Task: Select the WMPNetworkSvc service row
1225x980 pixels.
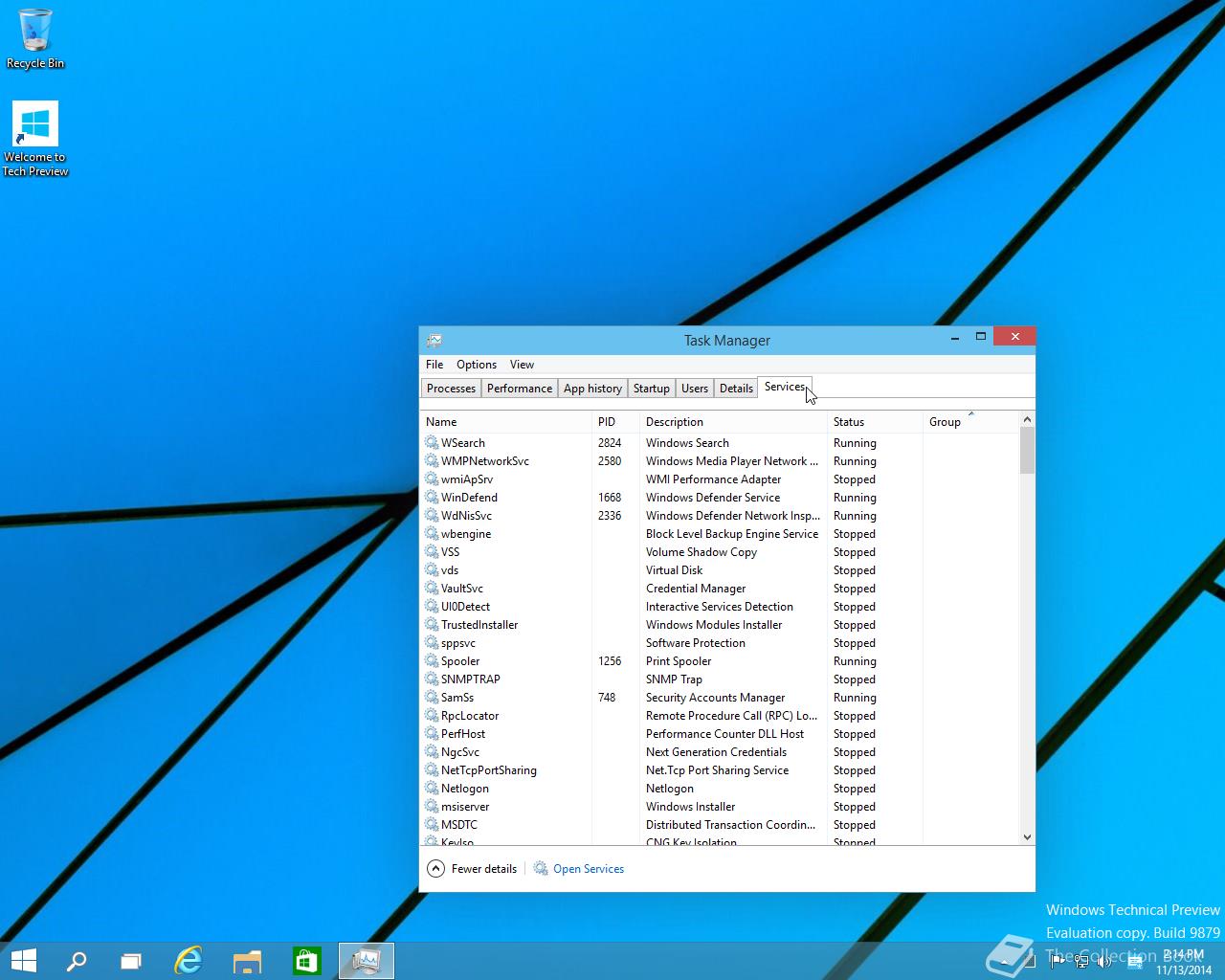Action: click(720, 460)
